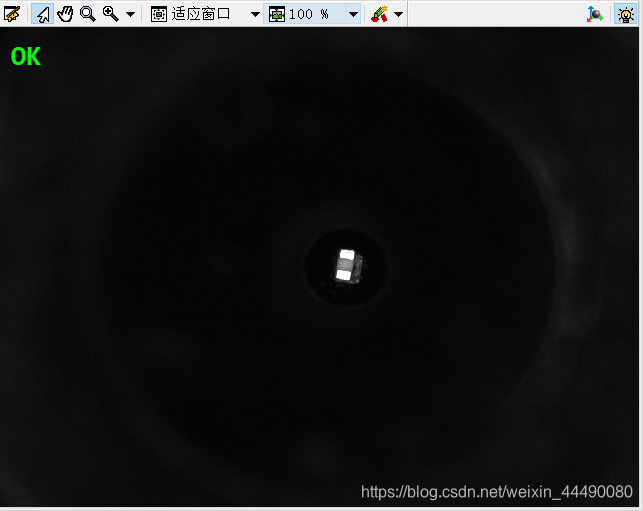The height and width of the screenshot is (511, 643).
Task: Click the 3D axes plot mode icon
Action: tap(594, 14)
